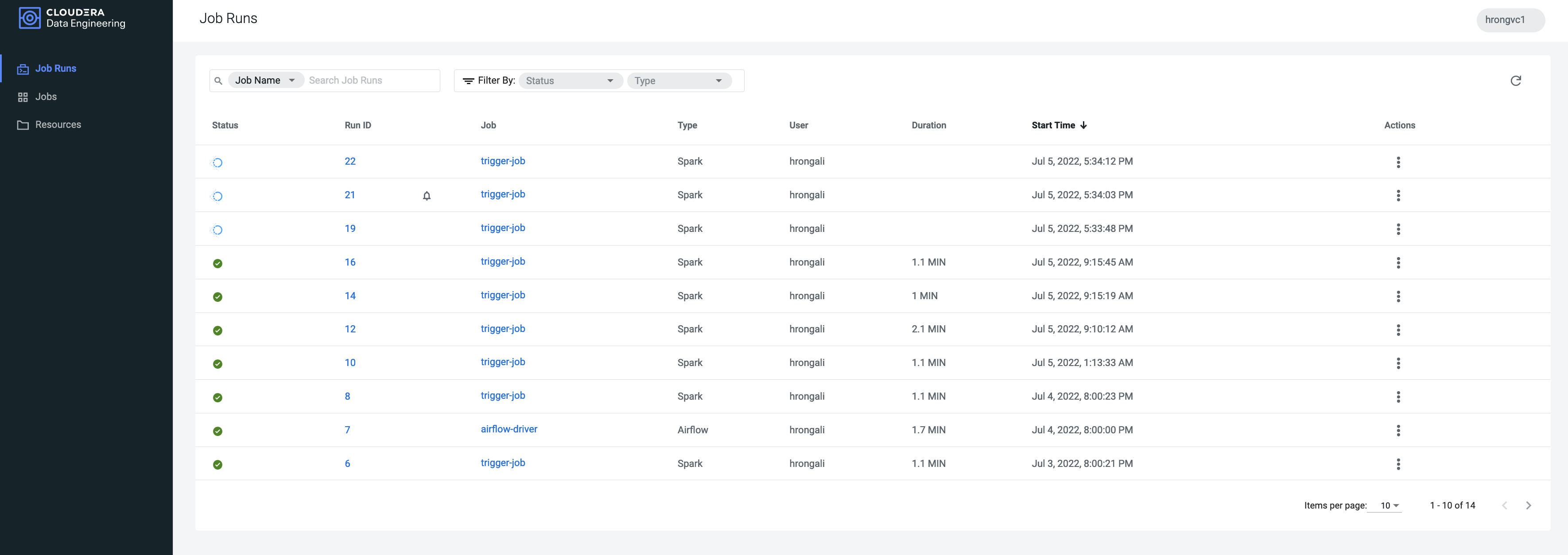Click the in-progress status spinner on run 19

click(218, 229)
